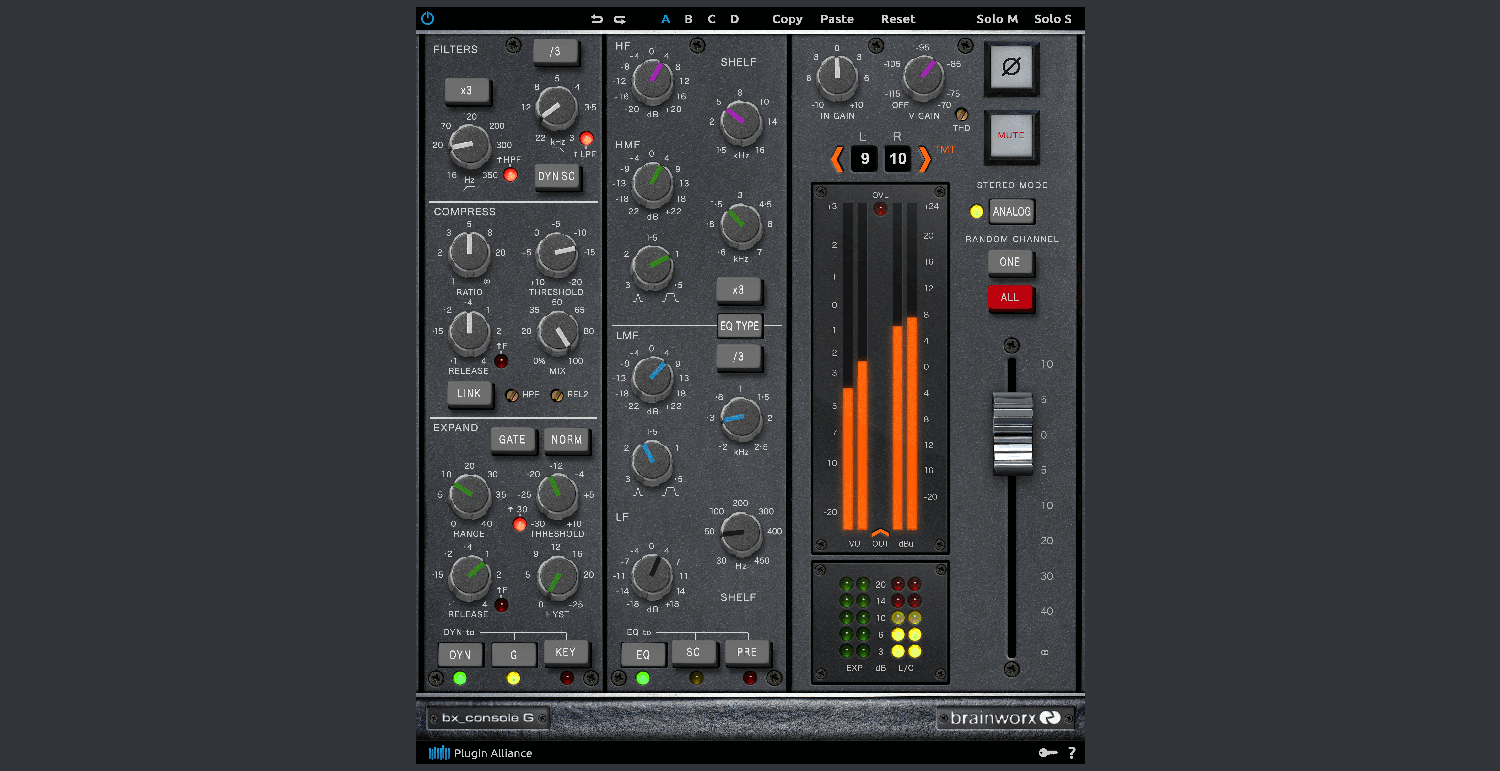Toggle the filters x3 button
This screenshot has height=771, width=1500.
[x=466, y=91]
